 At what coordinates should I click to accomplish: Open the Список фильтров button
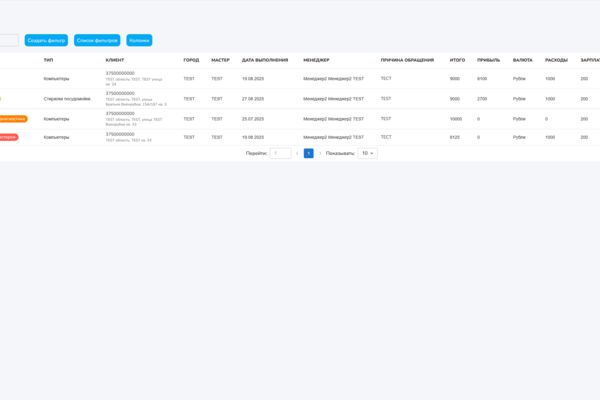click(x=97, y=40)
